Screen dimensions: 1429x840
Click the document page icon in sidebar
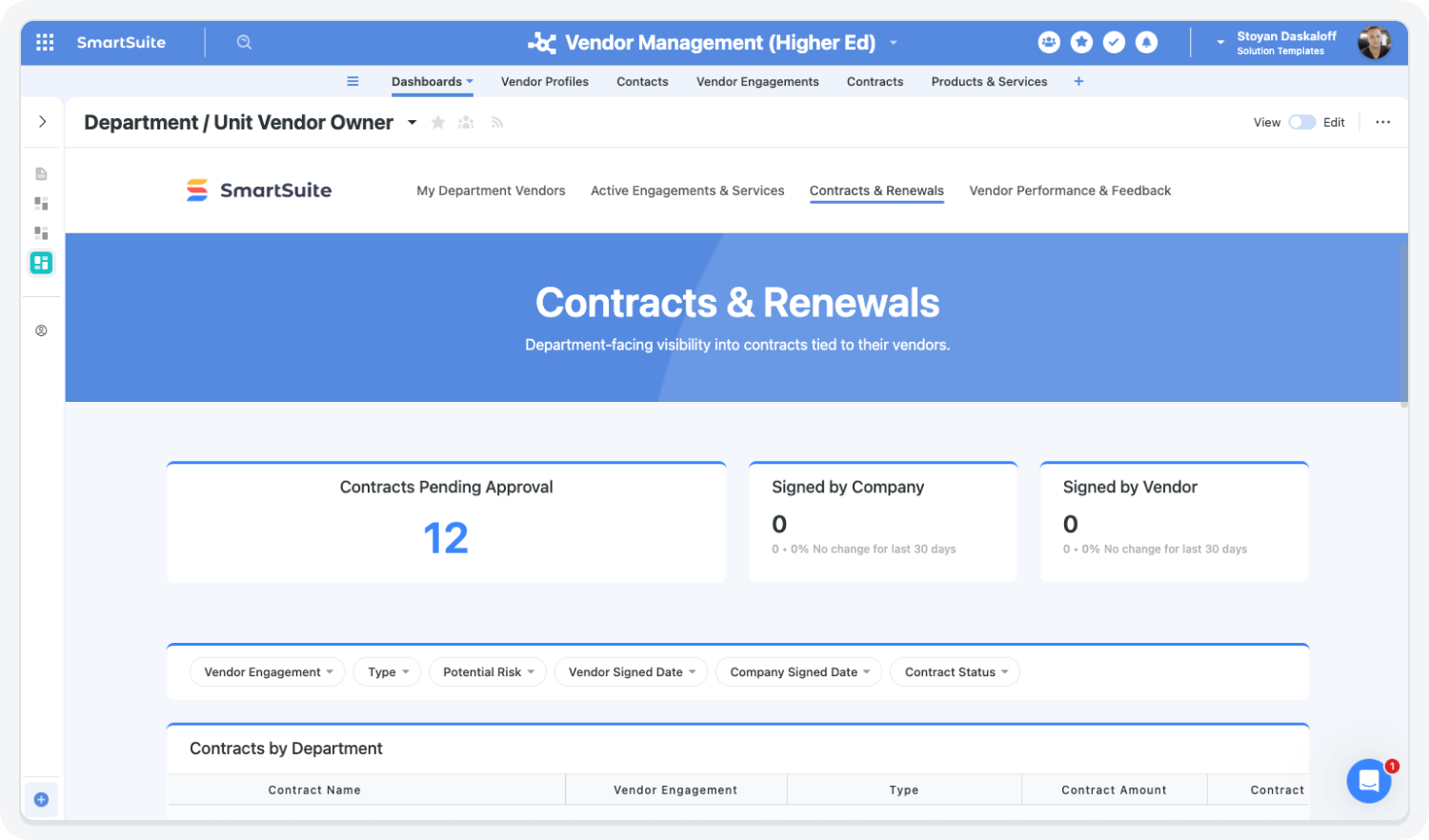[41, 173]
